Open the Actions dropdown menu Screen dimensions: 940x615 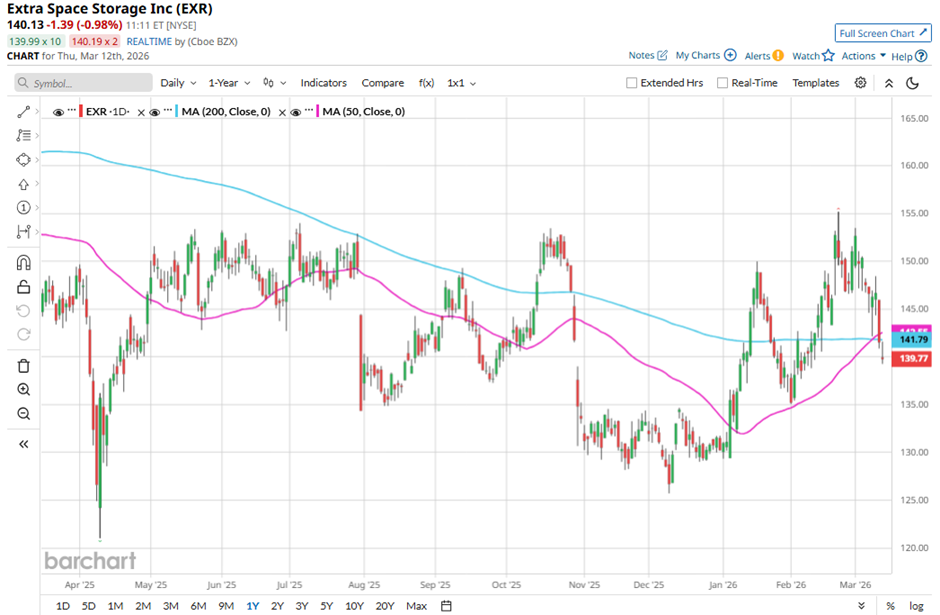pyautogui.click(x=863, y=56)
